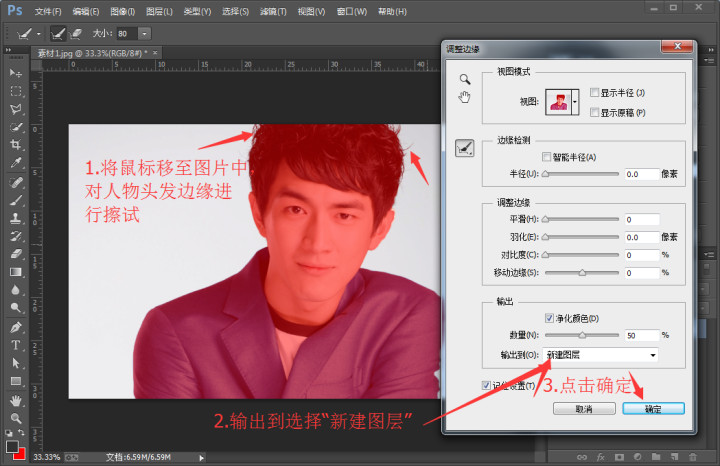Select the Hand tool in Refine Edge dialog
The height and width of the screenshot is (466, 720).
[464, 97]
